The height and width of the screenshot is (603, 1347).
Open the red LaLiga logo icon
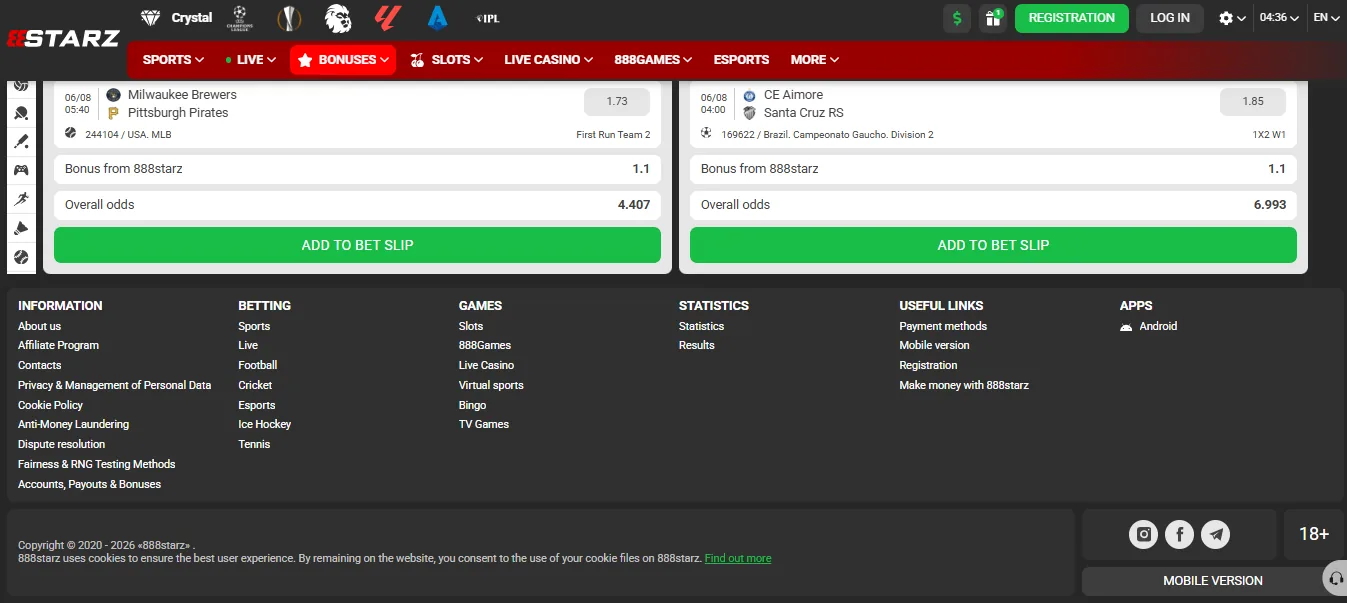click(387, 17)
